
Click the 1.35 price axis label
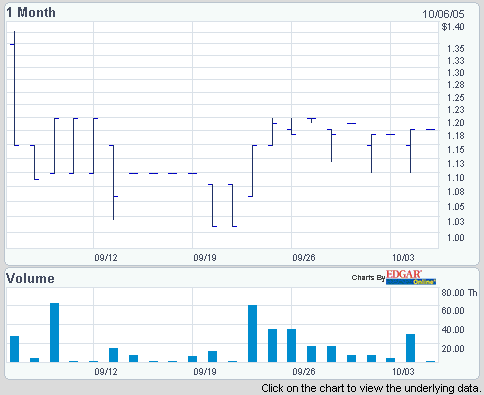pos(456,49)
